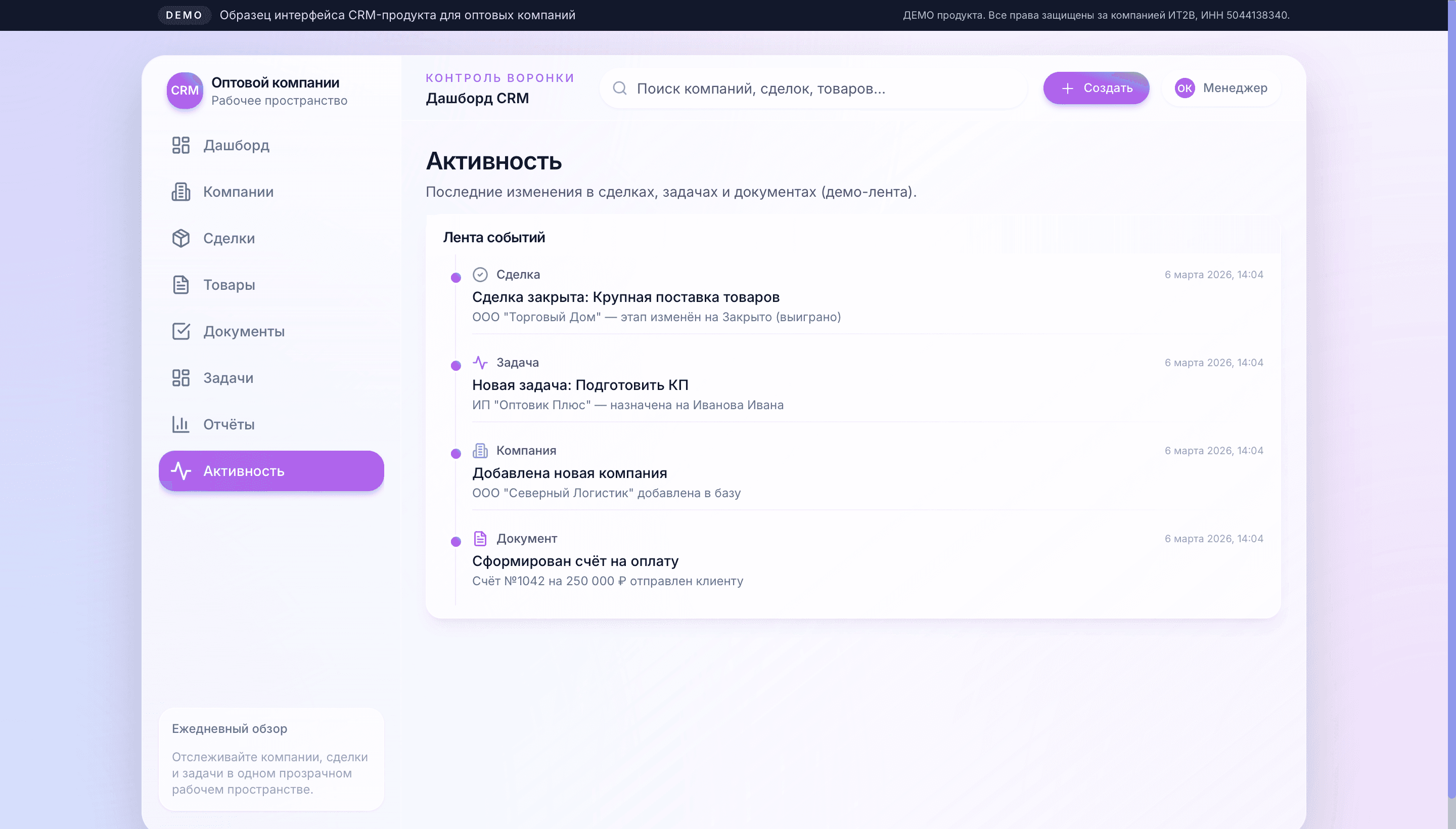Go to the Задачи section
The width and height of the screenshot is (1456, 829).
228,378
